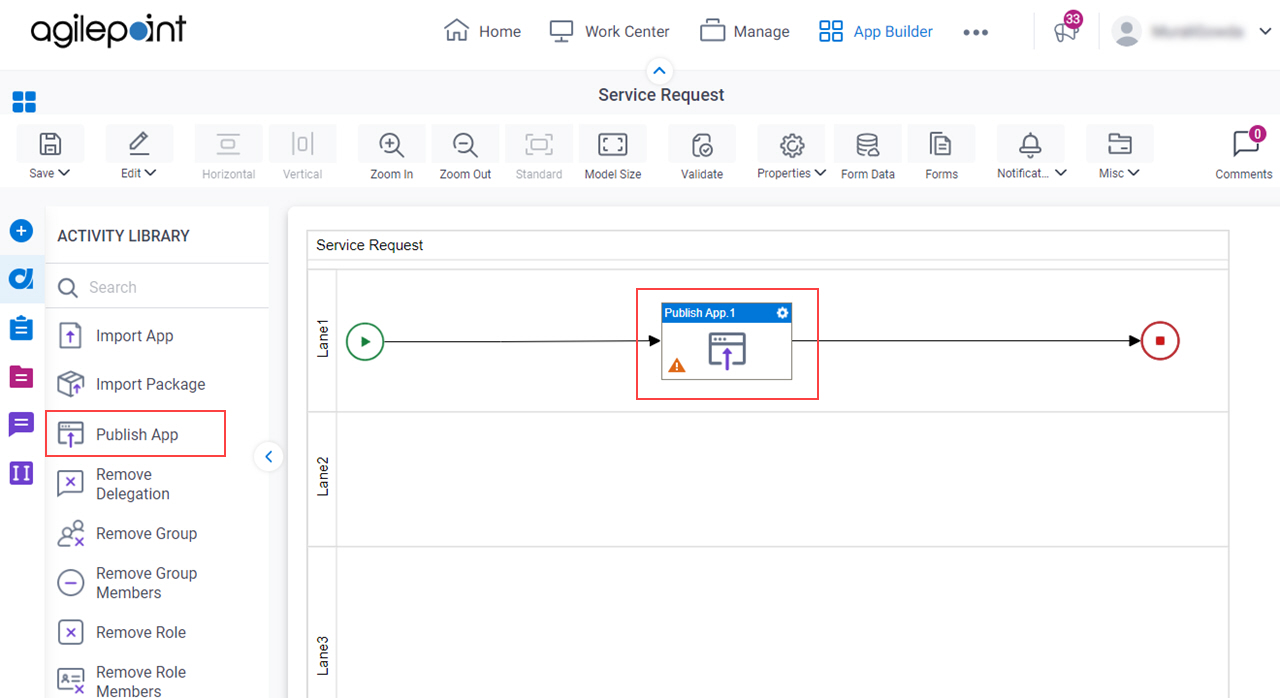Image resolution: width=1280 pixels, height=698 pixels.
Task: Click the Service Request process title bar
Action: (x=768, y=245)
